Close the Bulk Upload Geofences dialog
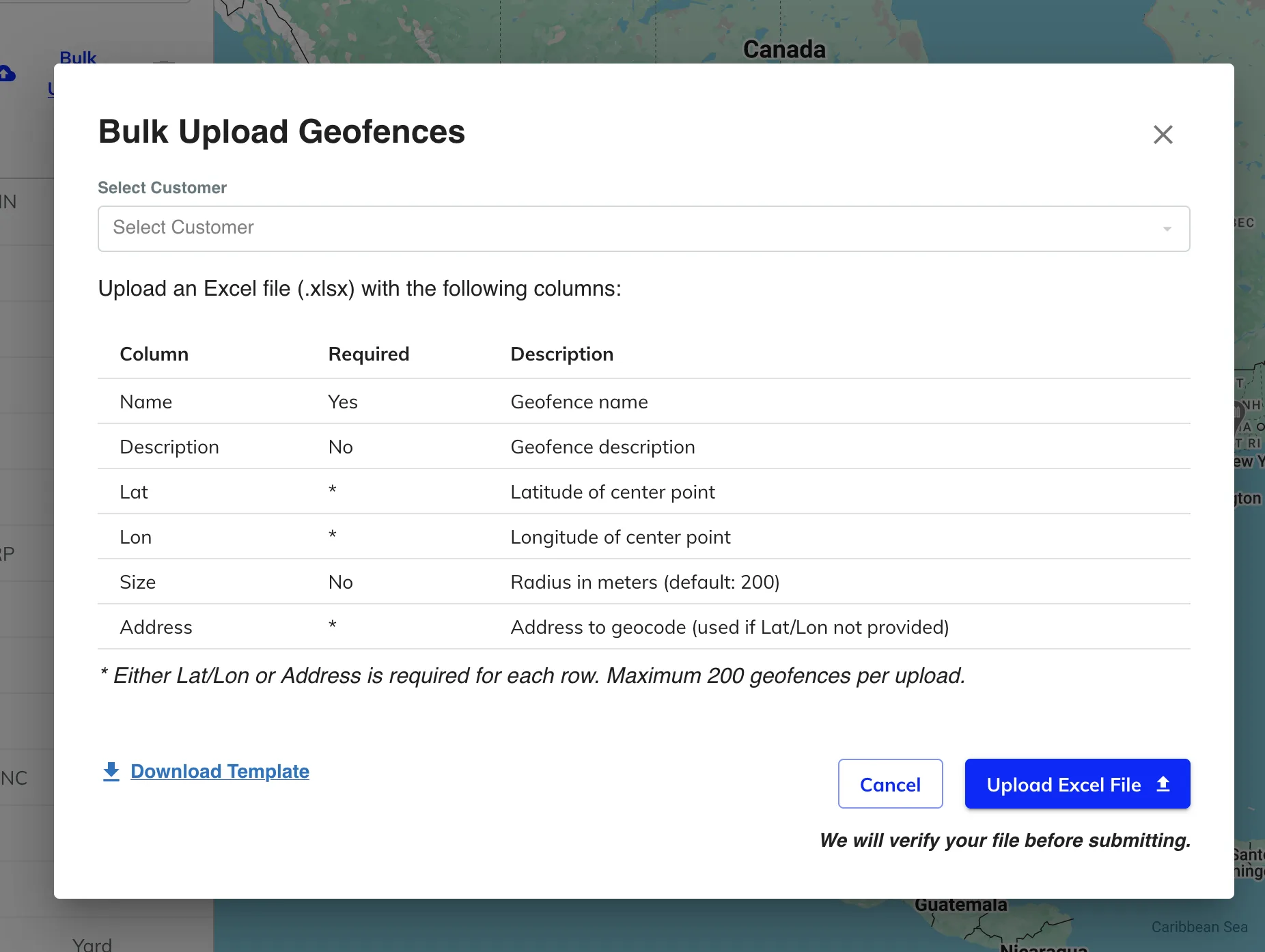1265x952 pixels. pos(1163,135)
